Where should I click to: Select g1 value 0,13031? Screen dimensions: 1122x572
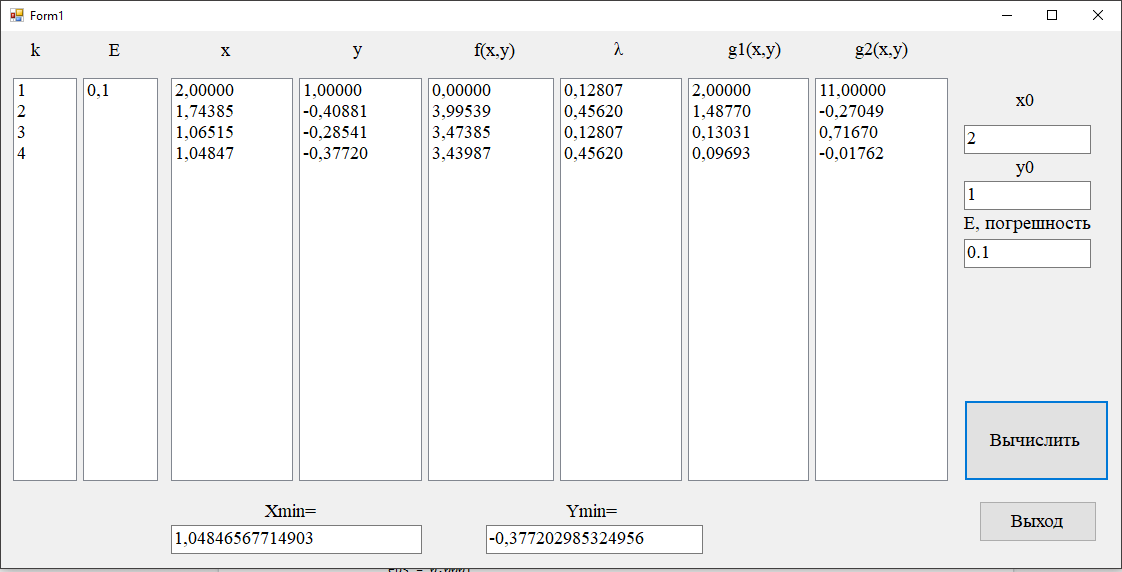(748, 132)
